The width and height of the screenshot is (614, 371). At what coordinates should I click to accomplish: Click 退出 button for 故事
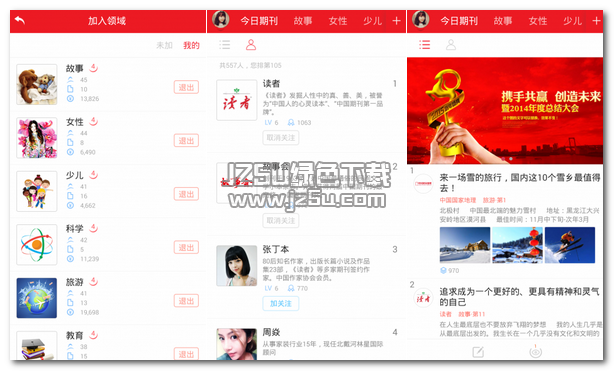(x=186, y=87)
